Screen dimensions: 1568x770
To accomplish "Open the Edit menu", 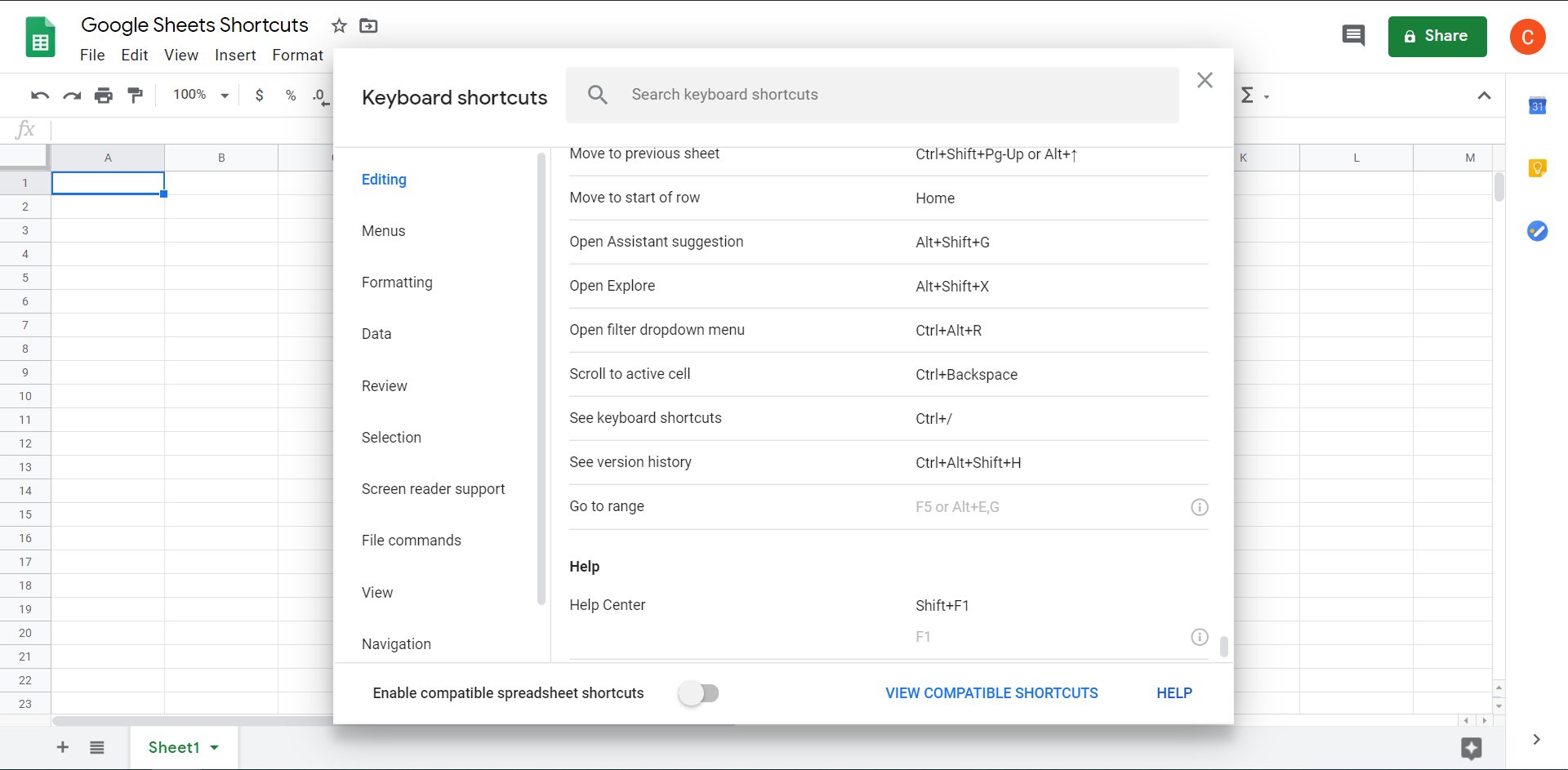I will [x=135, y=55].
